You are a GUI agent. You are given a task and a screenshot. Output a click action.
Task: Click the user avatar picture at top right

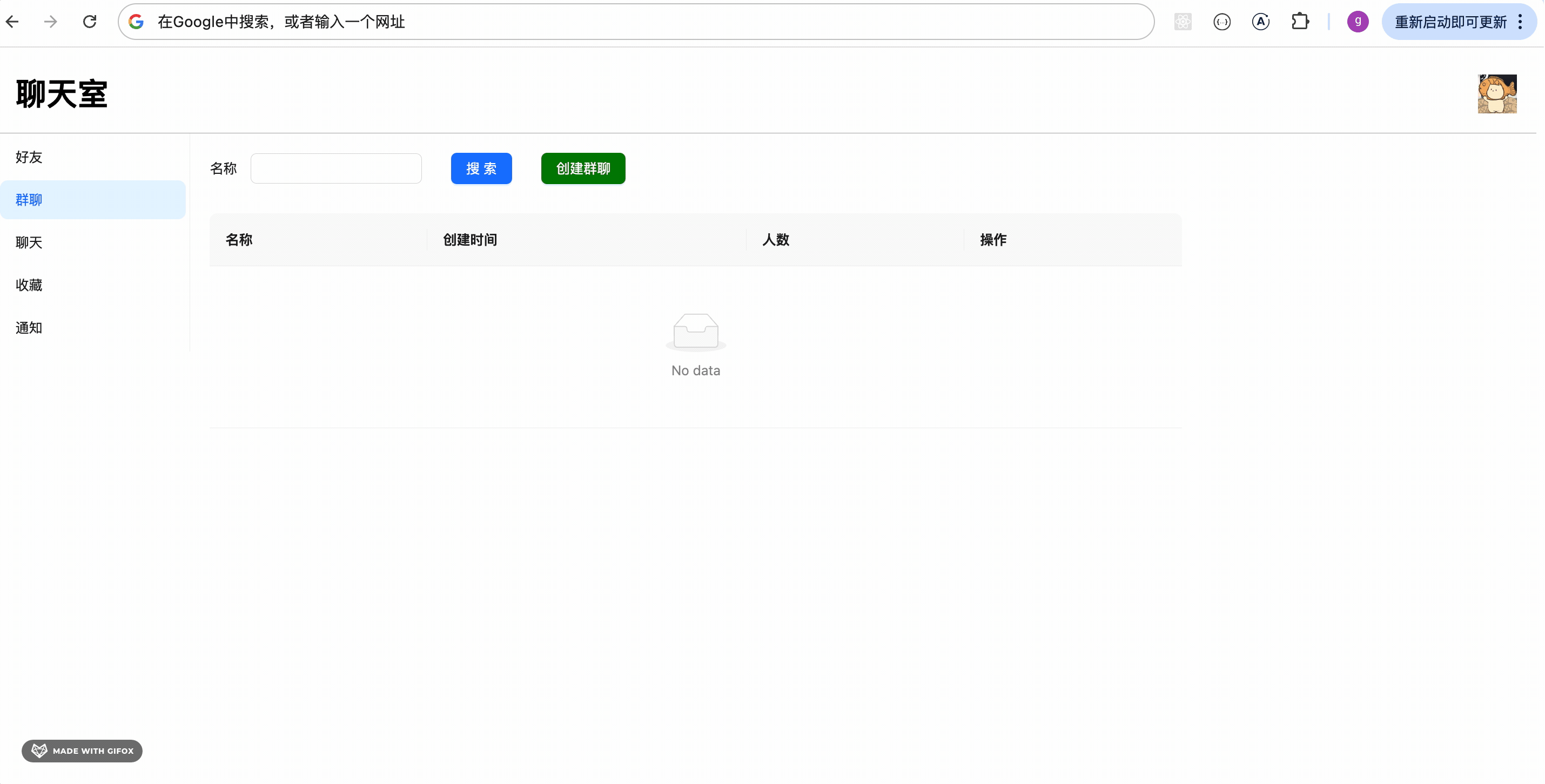click(1496, 94)
